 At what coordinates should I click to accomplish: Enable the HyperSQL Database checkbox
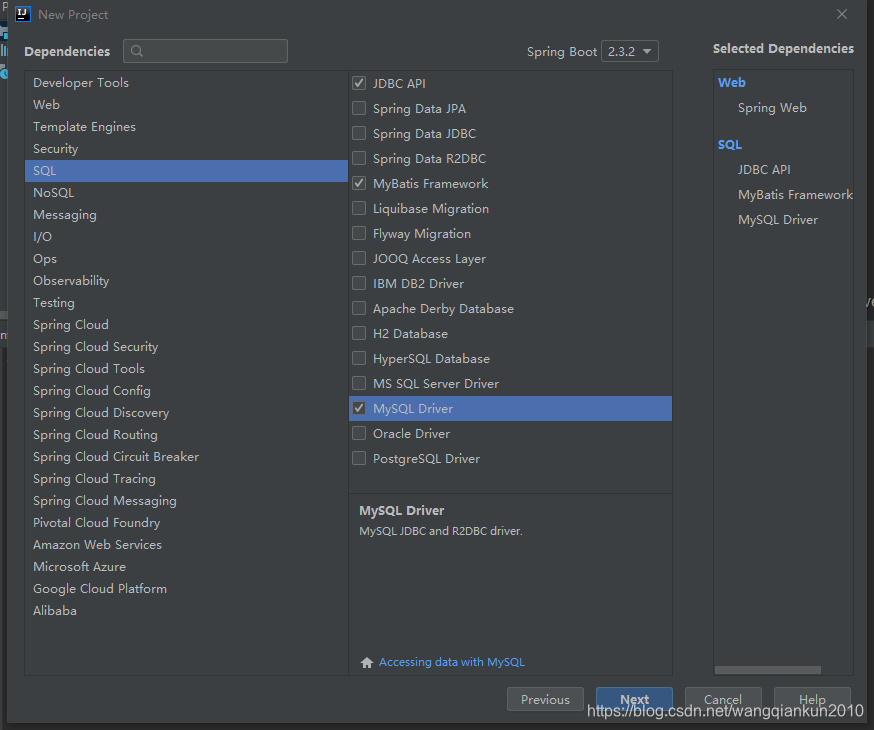pyautogui.click(x=359, y=358)
